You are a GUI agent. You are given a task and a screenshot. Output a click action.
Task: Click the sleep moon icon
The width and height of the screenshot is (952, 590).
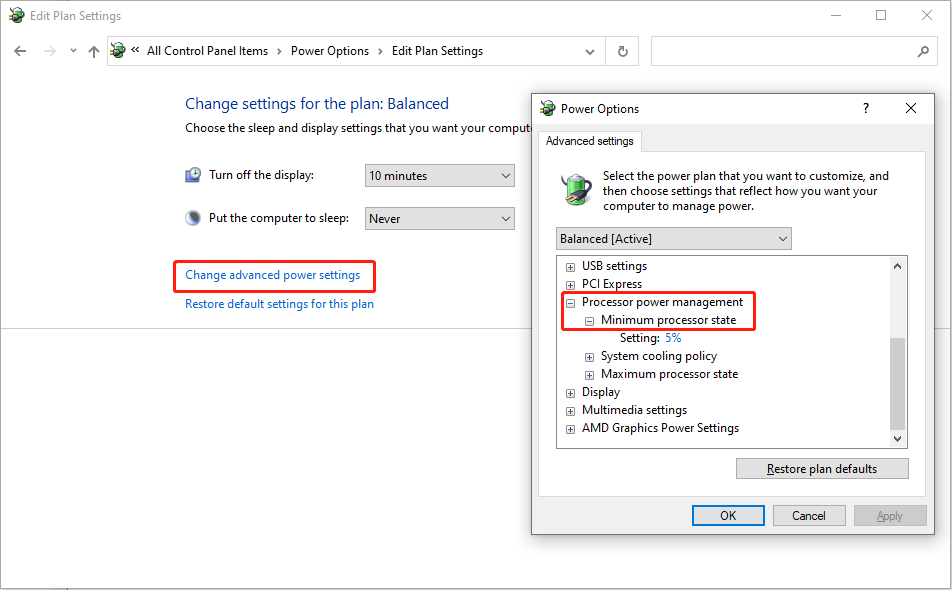193,218
